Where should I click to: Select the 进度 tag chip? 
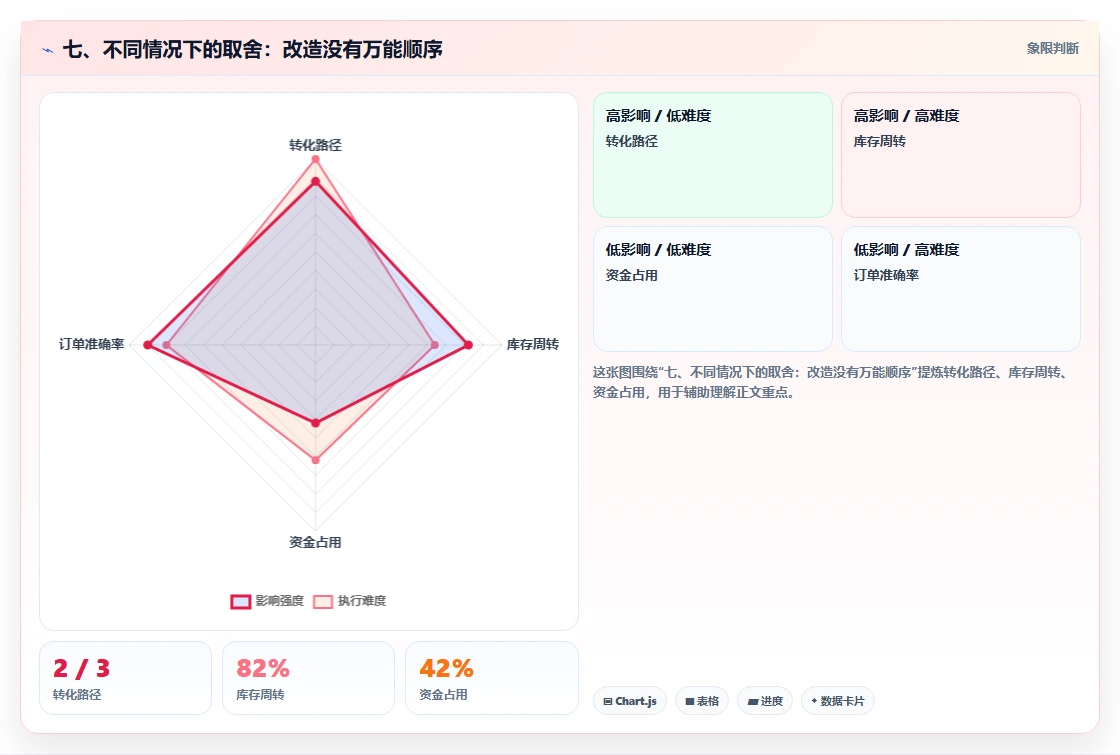click(765, 701)
